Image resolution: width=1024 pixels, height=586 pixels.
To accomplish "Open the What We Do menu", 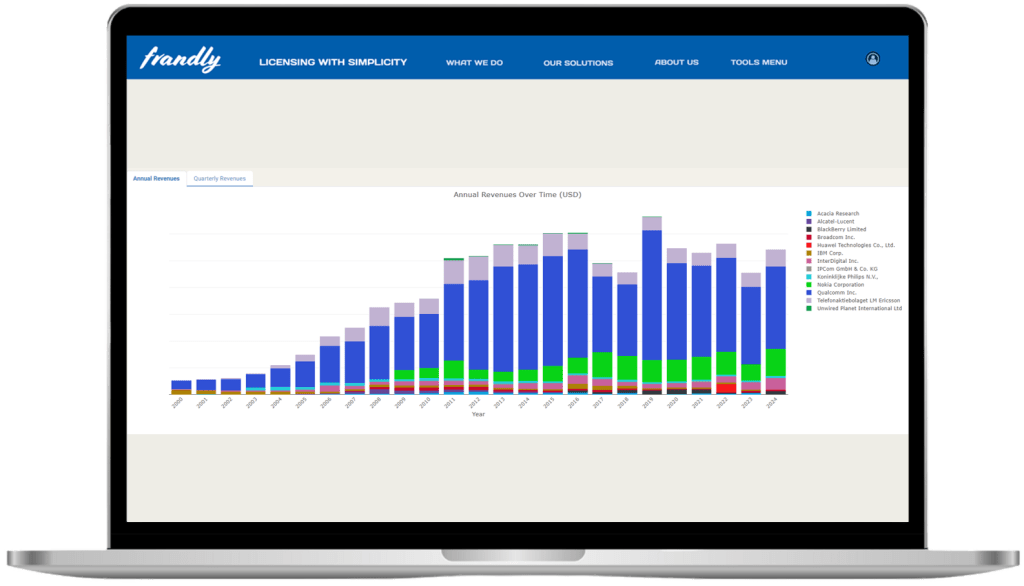I will (474, 62).
